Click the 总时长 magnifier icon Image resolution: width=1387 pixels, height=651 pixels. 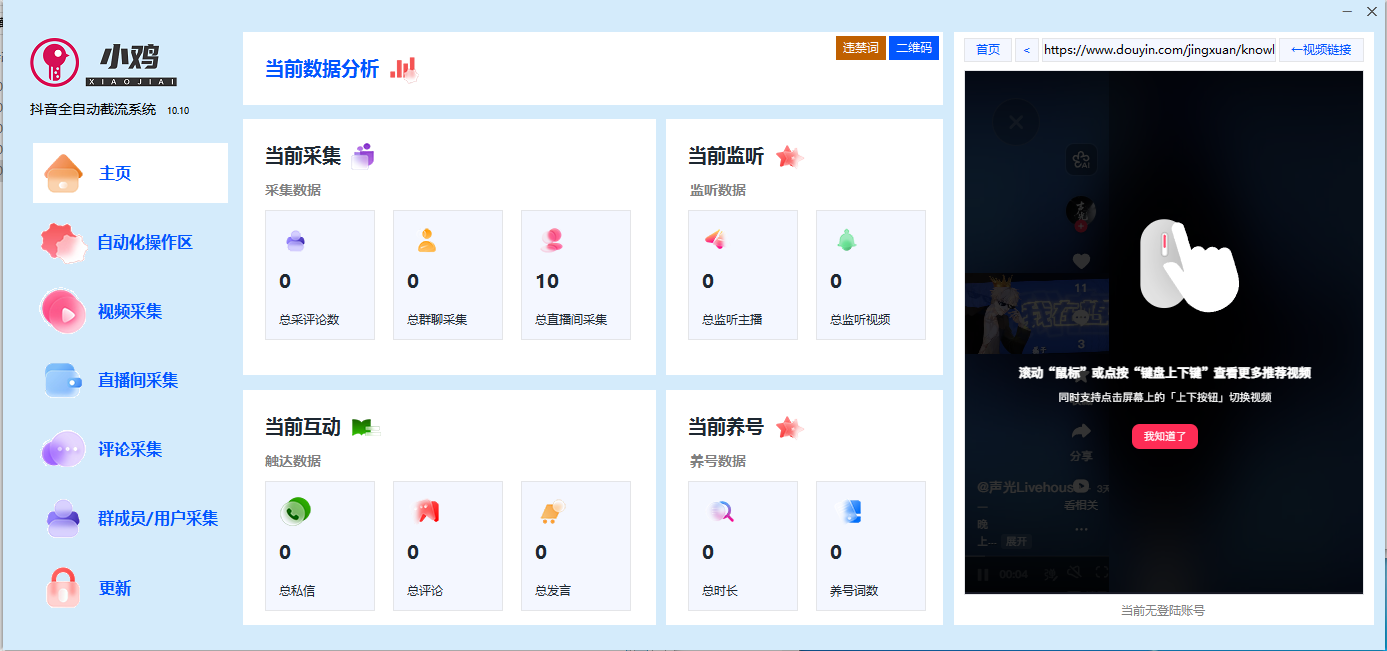[722, 511]
